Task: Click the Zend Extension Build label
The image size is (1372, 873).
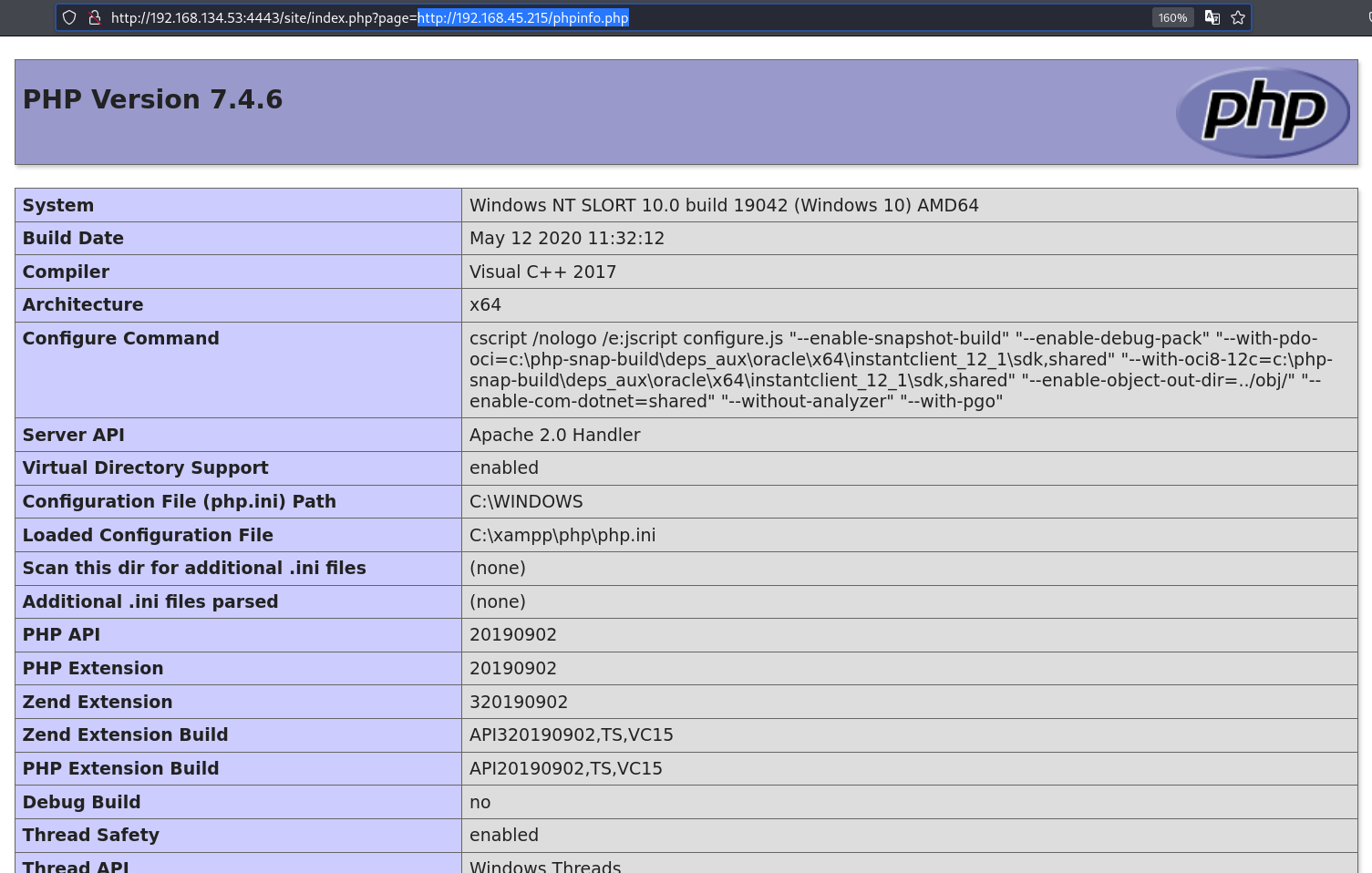Action: (x=126, y=734)
